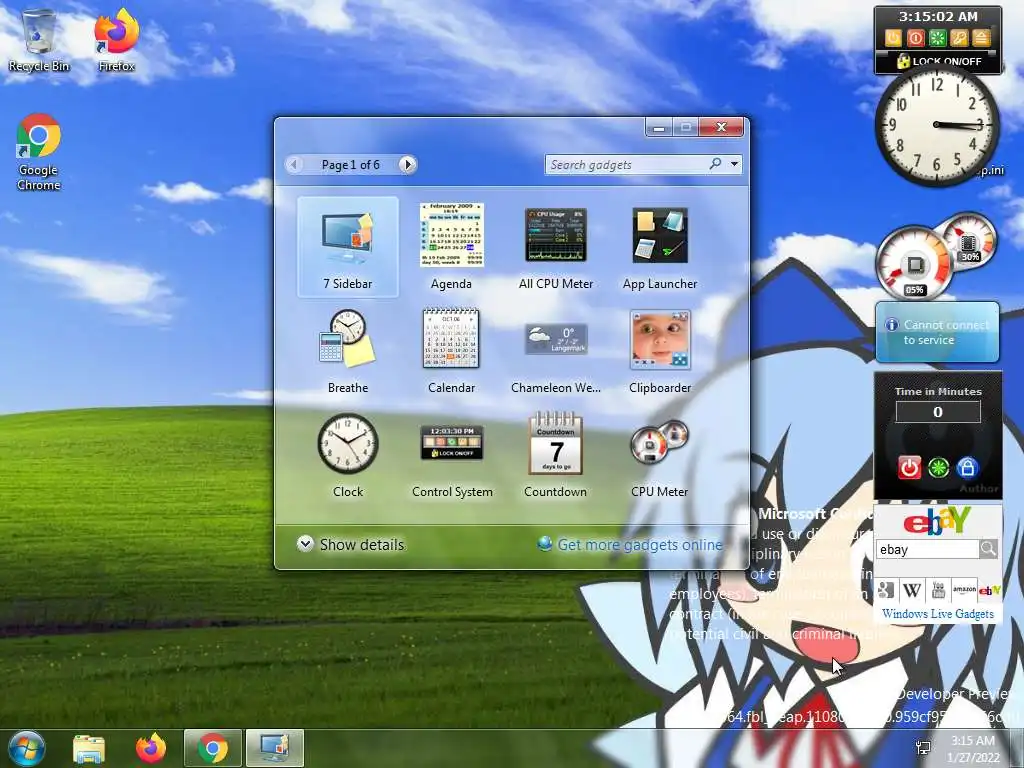Image resolution: width=1024 pixels, height=768 pixels.
Task: Expand Show details chevron
Action: (305, 544)
